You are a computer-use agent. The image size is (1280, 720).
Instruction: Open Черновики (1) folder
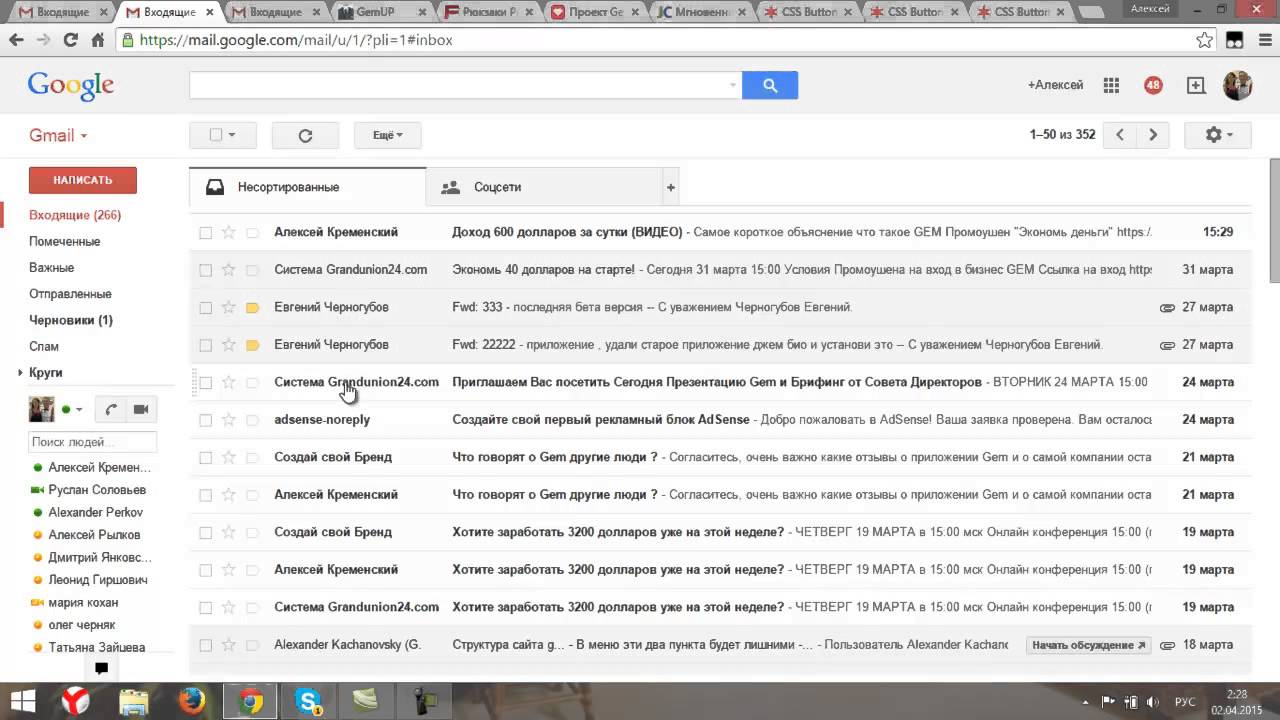[x=71, y=320]
